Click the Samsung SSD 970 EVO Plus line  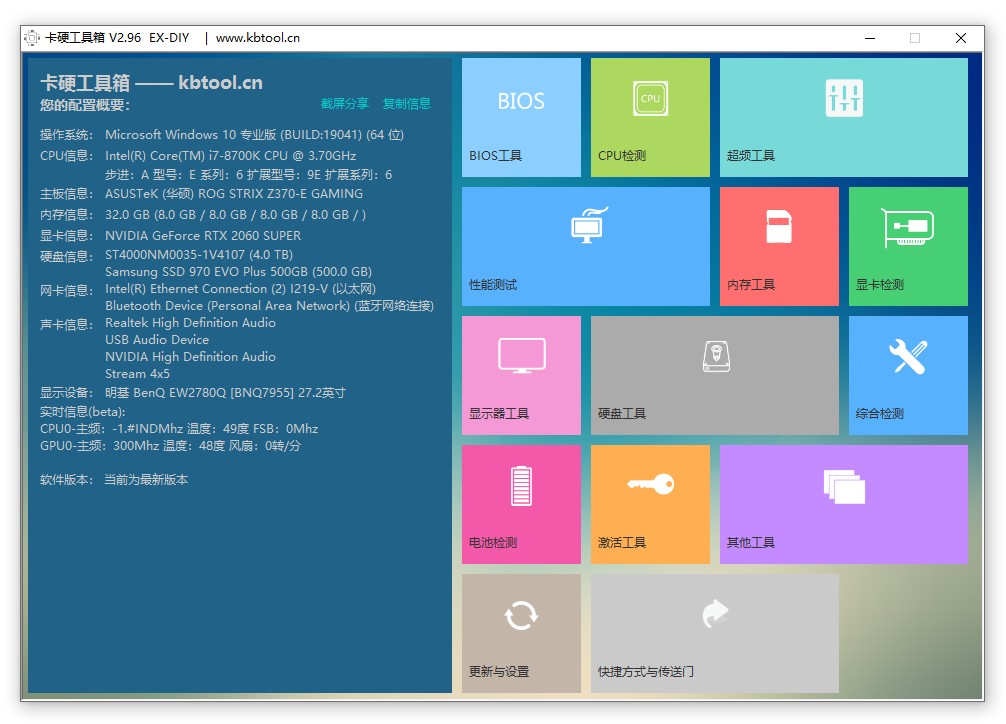[238, 272]
